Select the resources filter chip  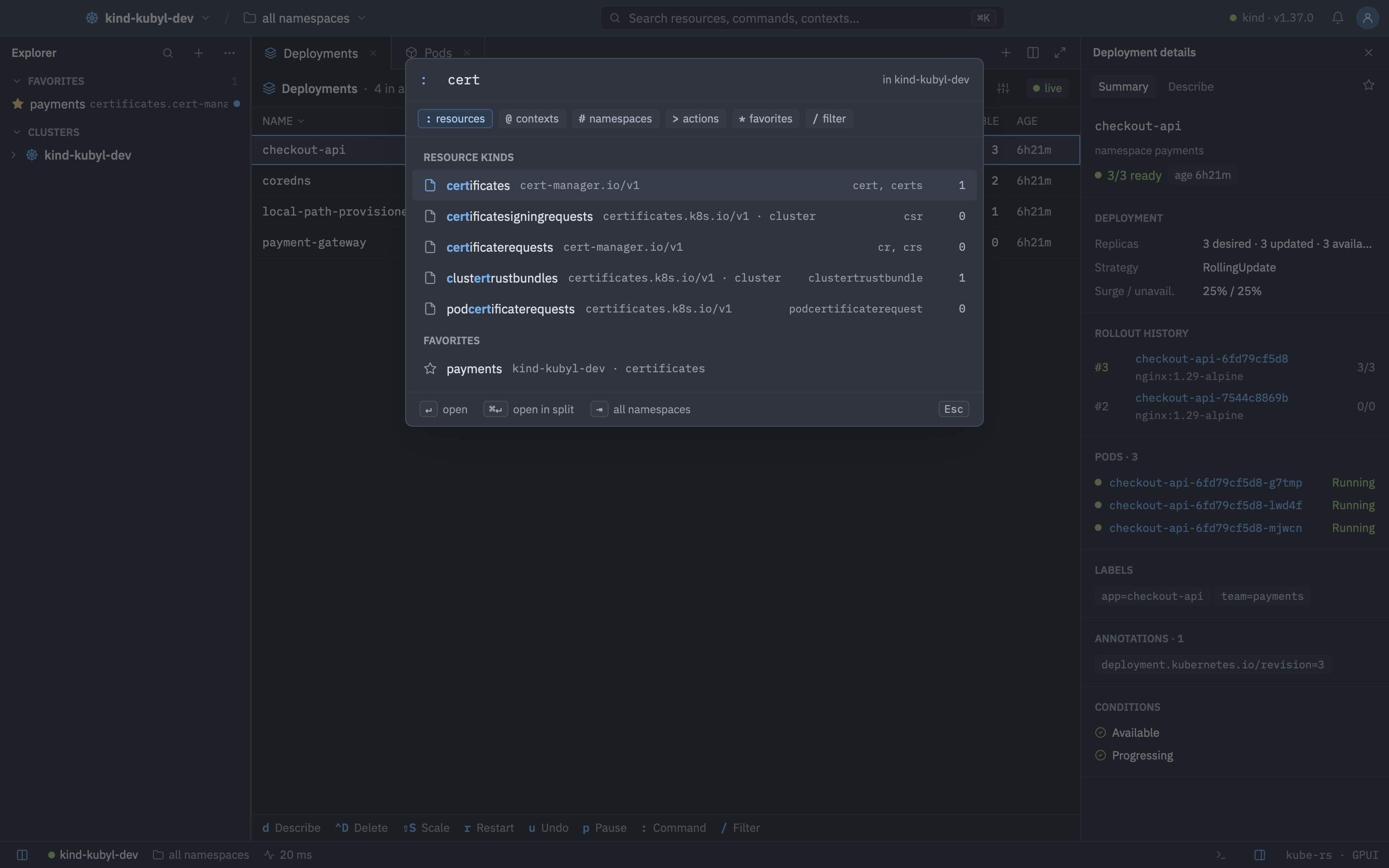point(455,119)
